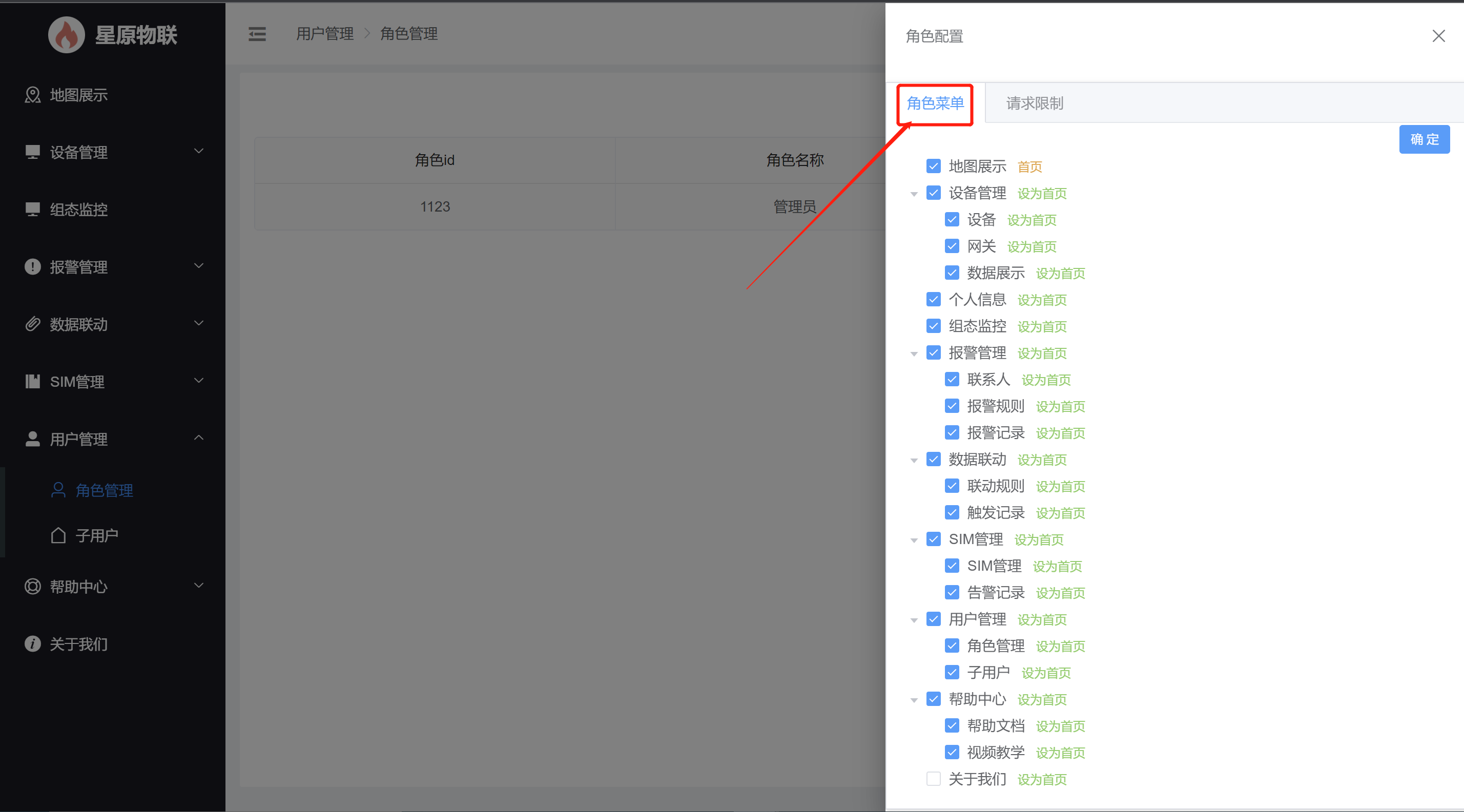
Task: Click the lifebuoy icon beside 帮助中心
Action: (x=32, y=587)
